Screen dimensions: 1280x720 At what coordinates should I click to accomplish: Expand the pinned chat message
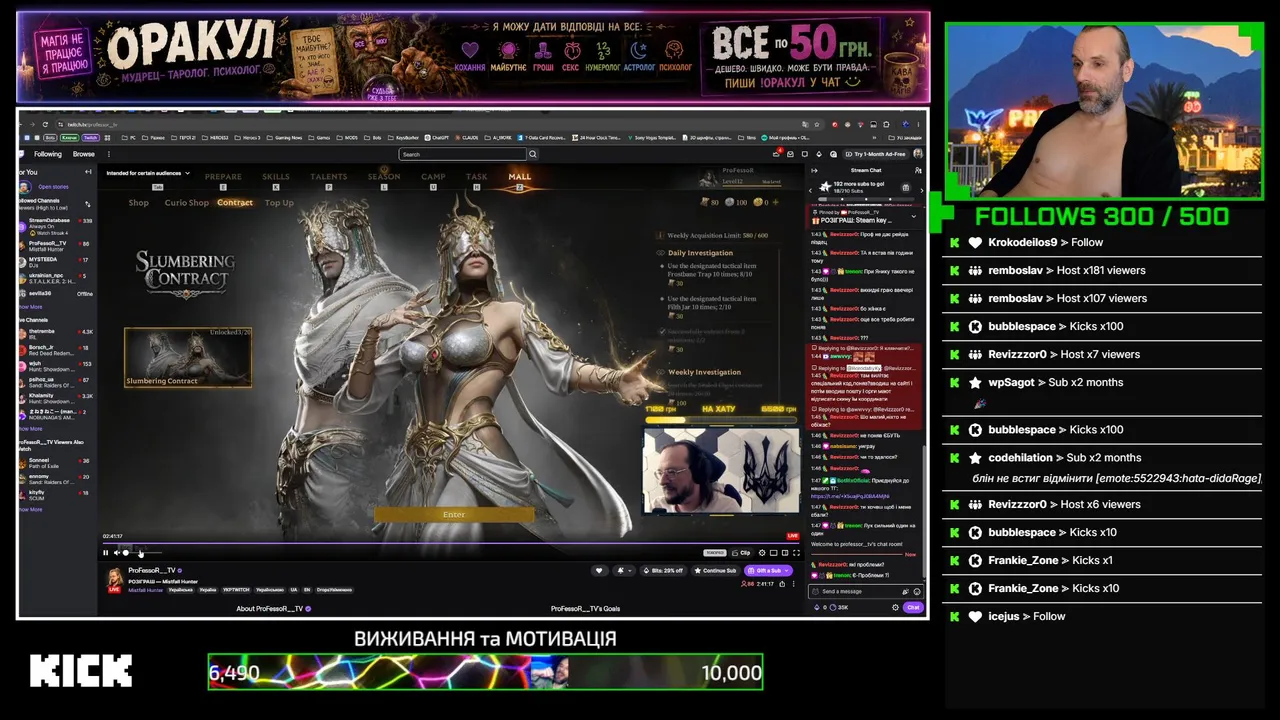click(913, 216)
